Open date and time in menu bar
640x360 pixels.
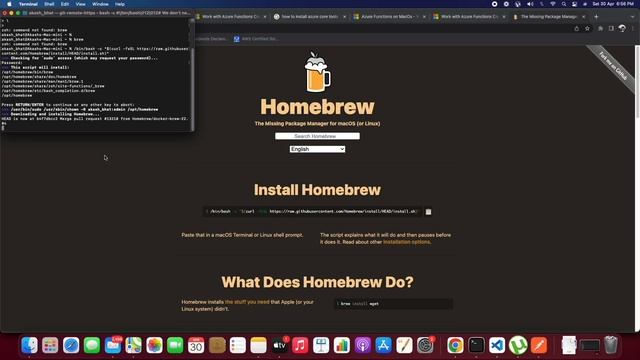pyautogui.click(x=613, y=4)
